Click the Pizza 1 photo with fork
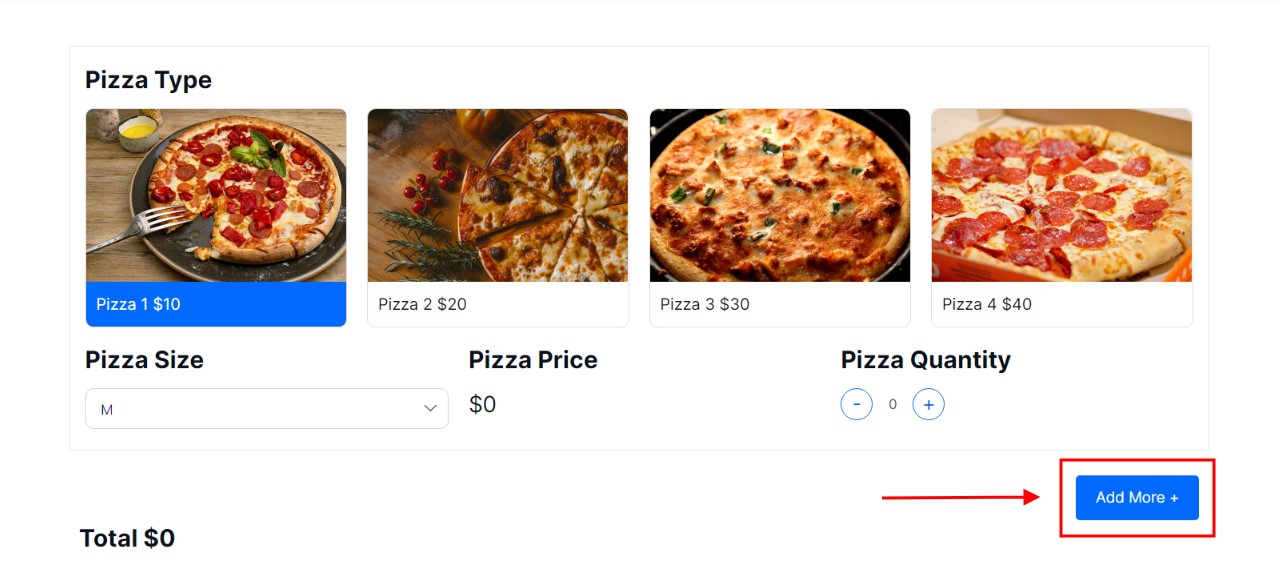The height and width of the screenshot is (576, 1280). [x=216, y=195]
